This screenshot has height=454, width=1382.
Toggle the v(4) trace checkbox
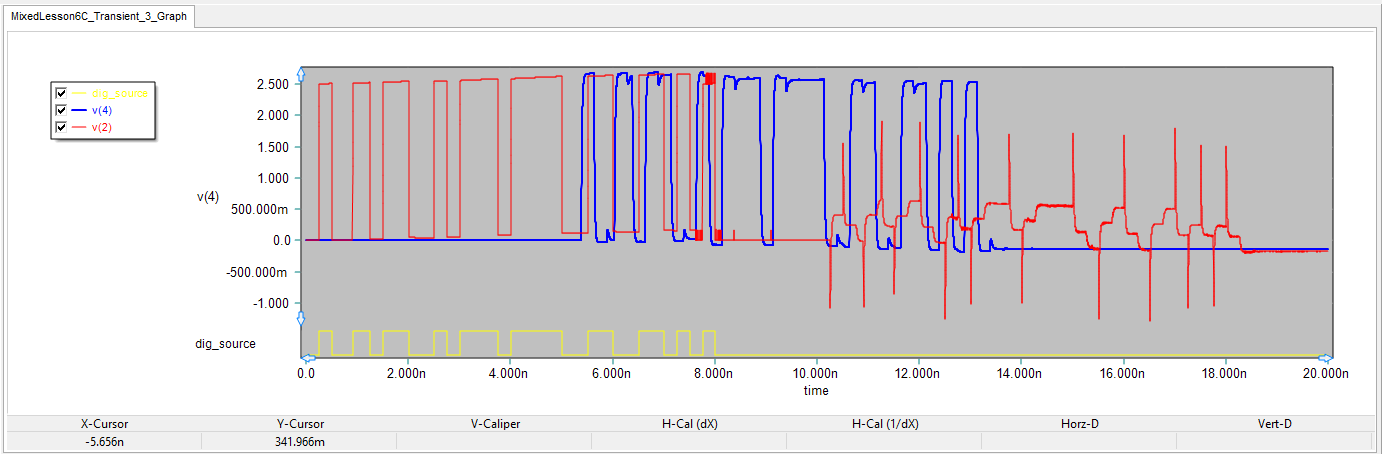coord(61,110)
